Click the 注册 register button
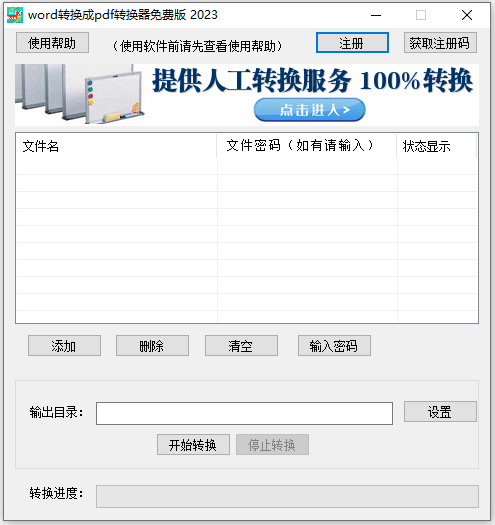 tap(352, 43)
